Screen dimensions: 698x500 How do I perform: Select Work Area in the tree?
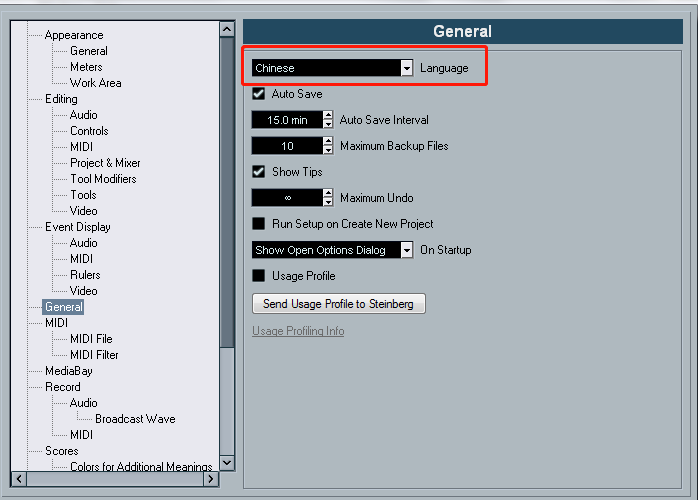point(95,83)
